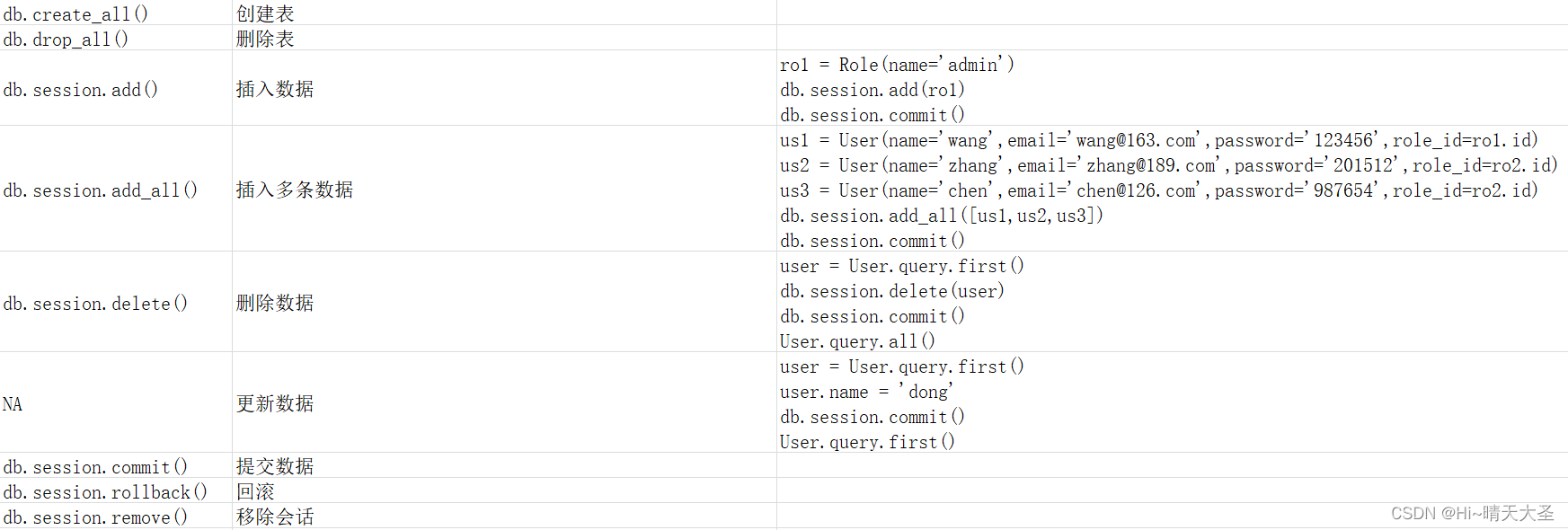The width and height of the screenshot is (1568, 530).
Task: Click the 更新数据 description cell
Action: (275, 403)
